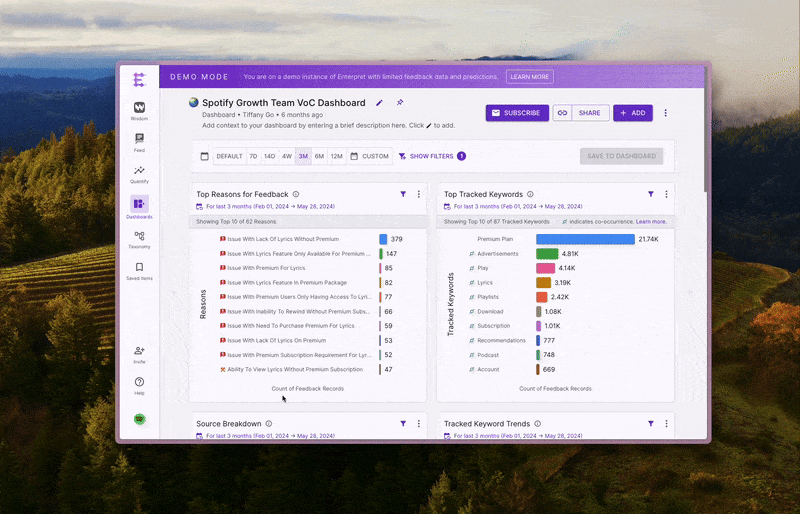Click SAVE TO DASHBOARD button
The height and width of the screenshot is (514, 800).
tap(621, 156)
